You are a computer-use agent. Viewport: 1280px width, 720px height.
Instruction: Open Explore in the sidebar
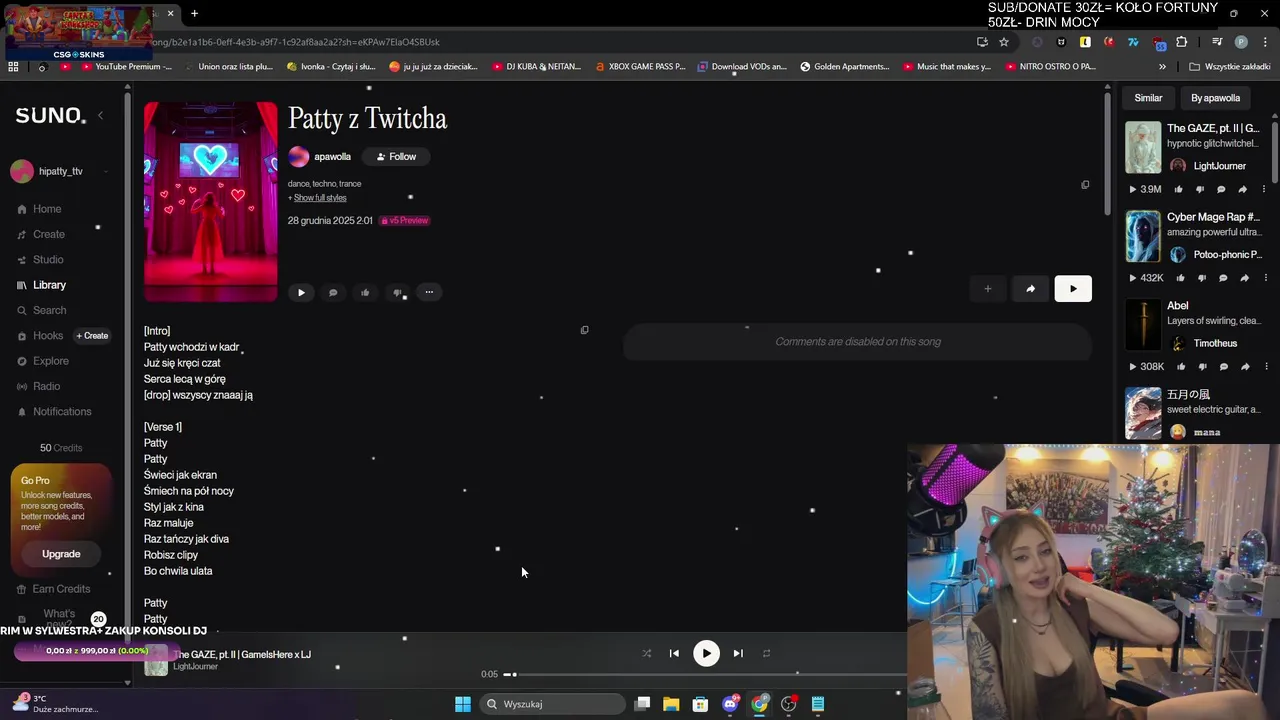pos(50,361)
